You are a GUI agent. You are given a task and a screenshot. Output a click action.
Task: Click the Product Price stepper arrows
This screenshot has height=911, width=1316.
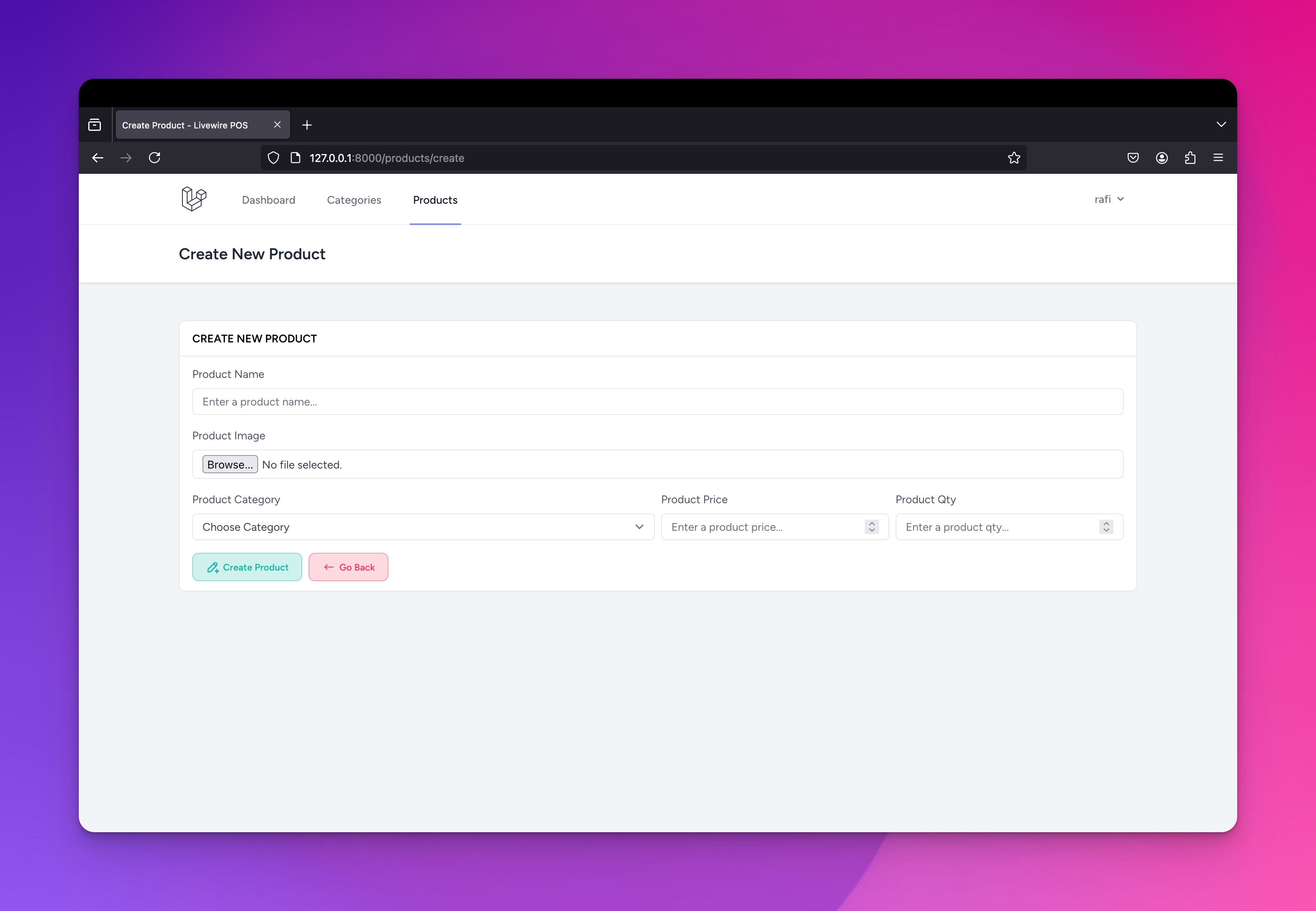(872, 527)
